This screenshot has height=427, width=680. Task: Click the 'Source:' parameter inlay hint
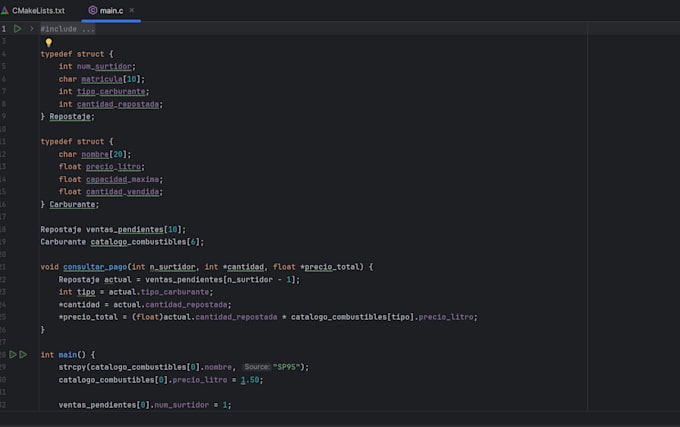[x=256, y=367]
